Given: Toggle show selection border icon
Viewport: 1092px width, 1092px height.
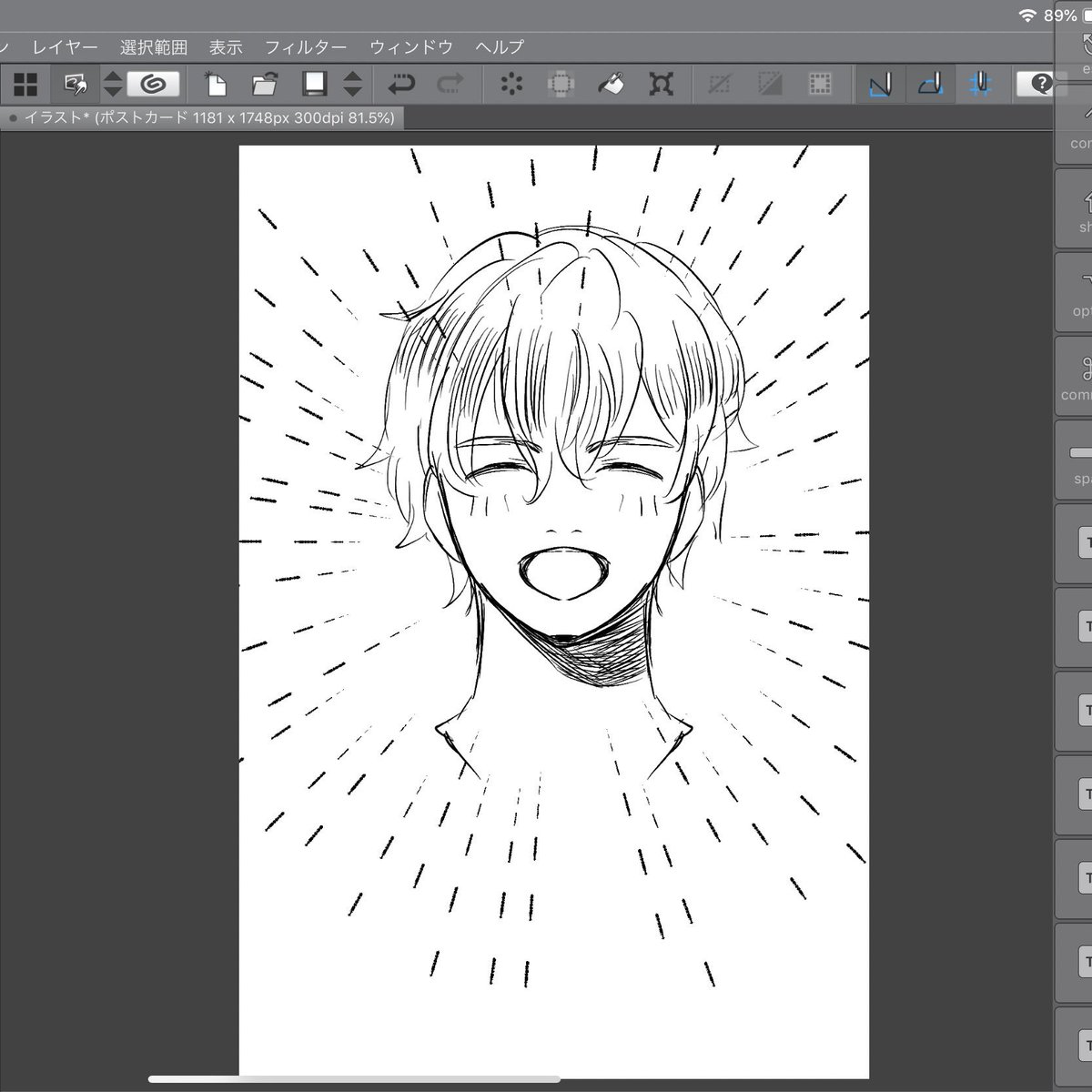Looking at the screenshot, I should click(820, 85).
